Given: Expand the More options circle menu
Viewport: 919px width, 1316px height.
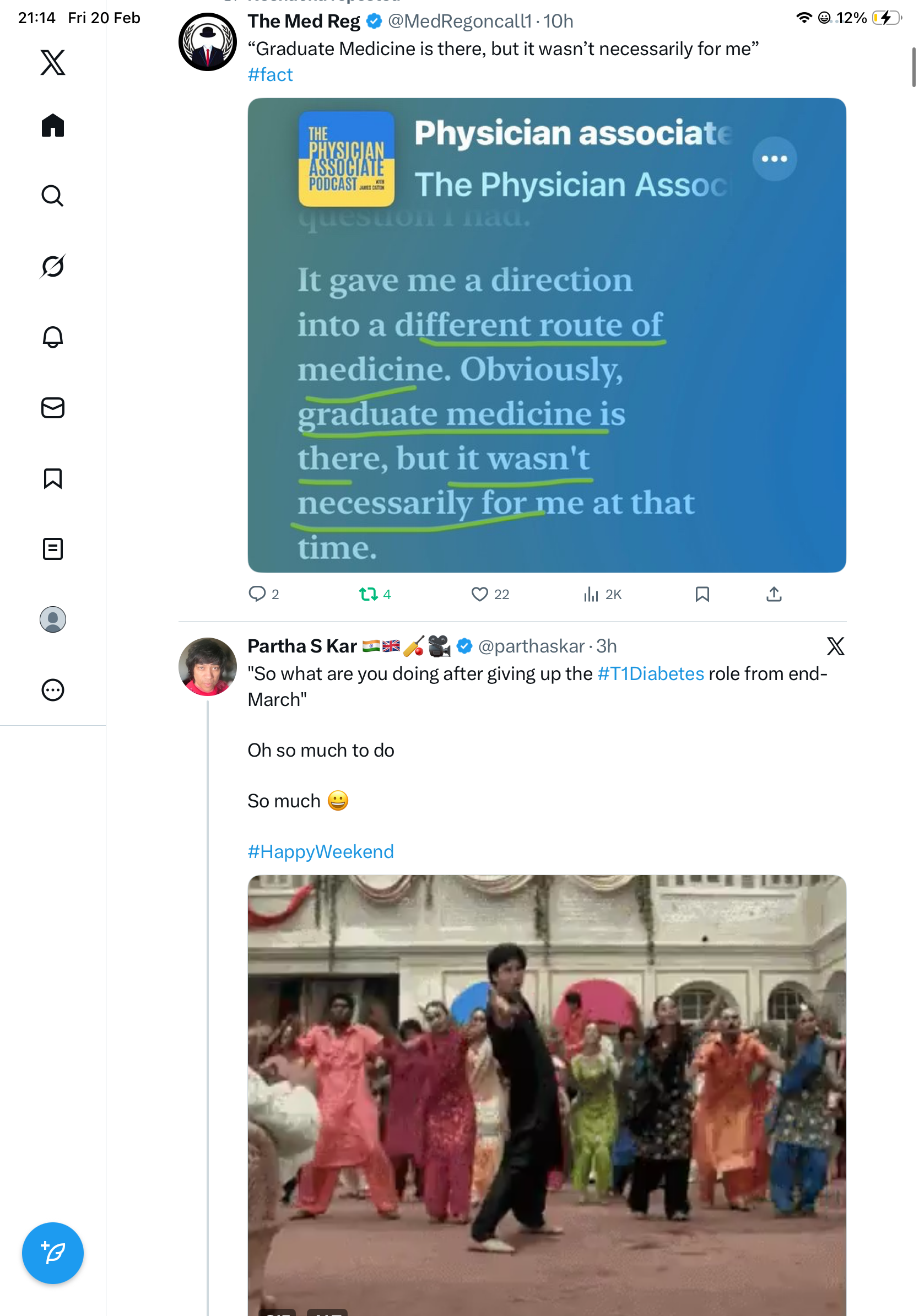Looking at the screenshot, I should coord(53,689).
